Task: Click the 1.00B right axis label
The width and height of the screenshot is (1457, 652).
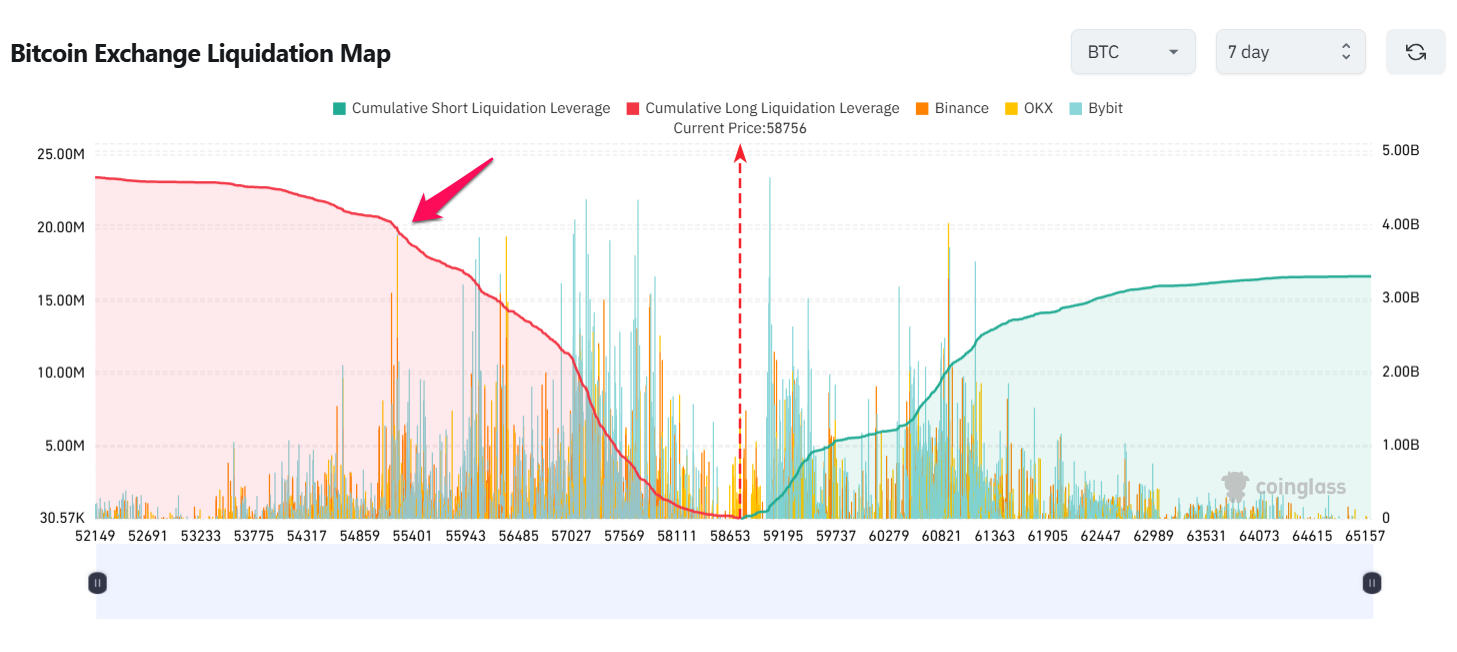Action: (1401, 445)
